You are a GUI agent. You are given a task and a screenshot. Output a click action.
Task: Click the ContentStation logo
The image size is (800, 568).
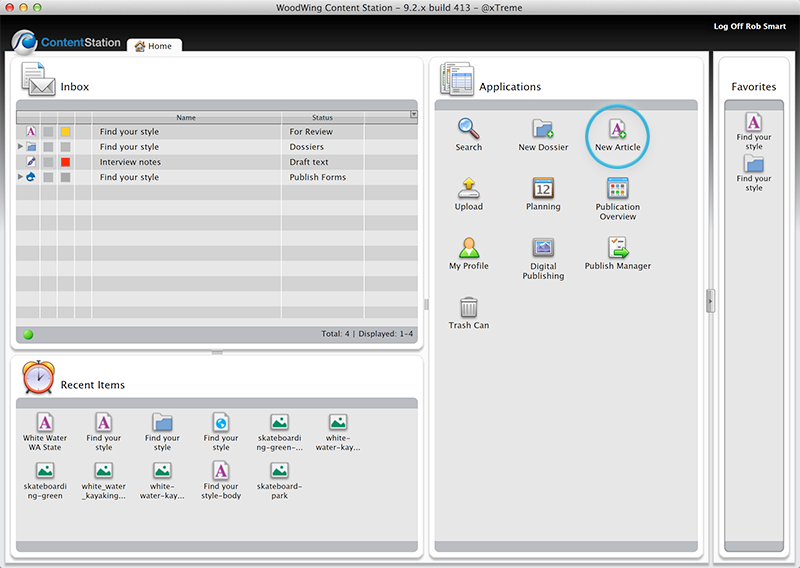click(x=66, y=42)
